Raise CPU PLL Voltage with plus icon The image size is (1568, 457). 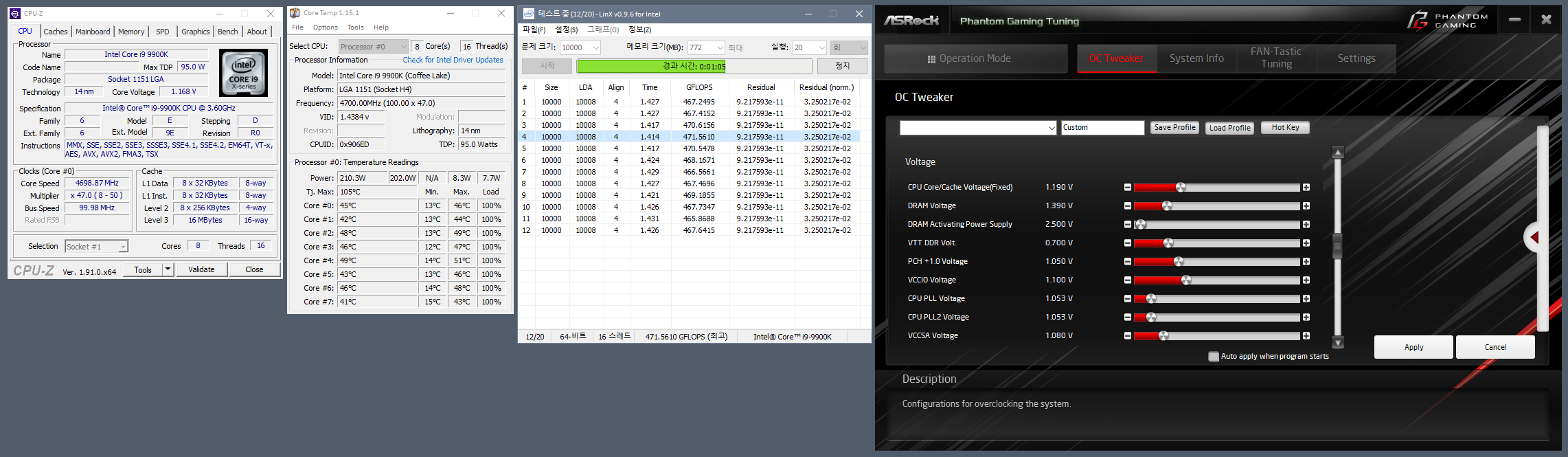point(1306,298)
